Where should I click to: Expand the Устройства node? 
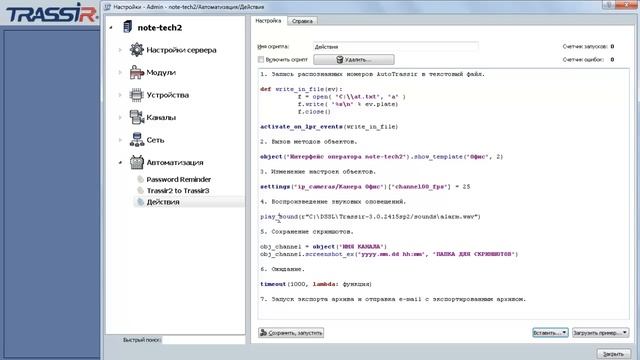pyautogui.click(x=120, y=95)
